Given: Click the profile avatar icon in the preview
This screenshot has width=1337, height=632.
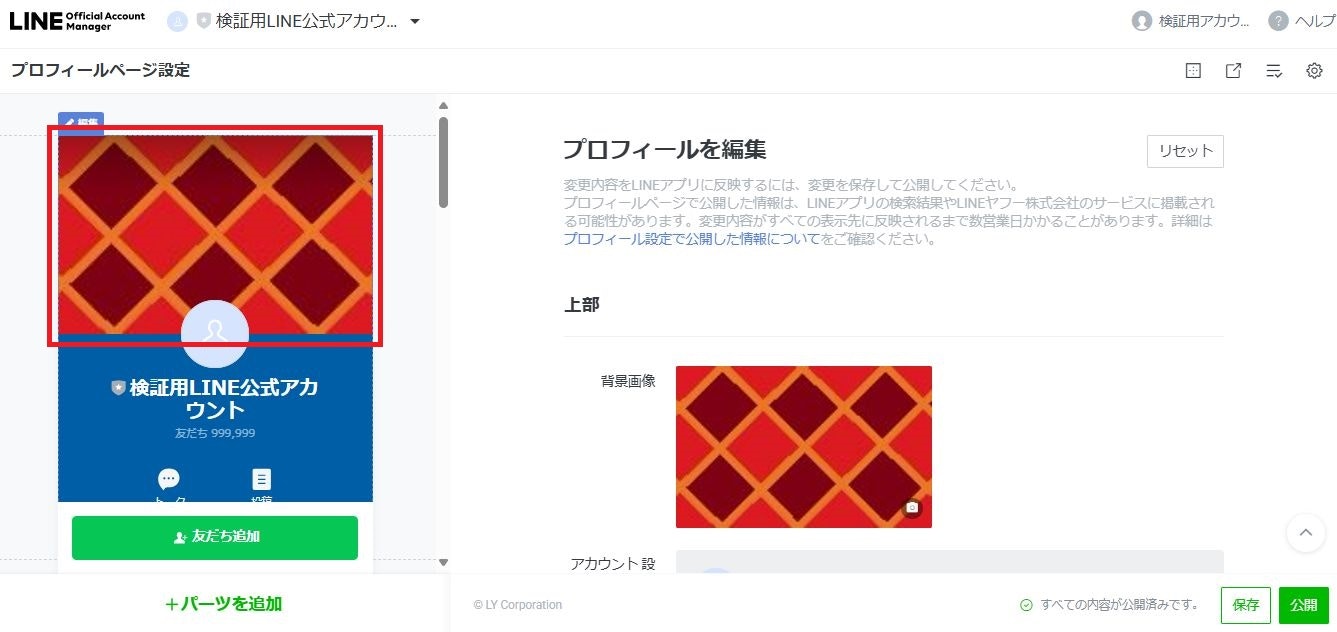Looking at the screenshot, I should [x=215, y=333].
